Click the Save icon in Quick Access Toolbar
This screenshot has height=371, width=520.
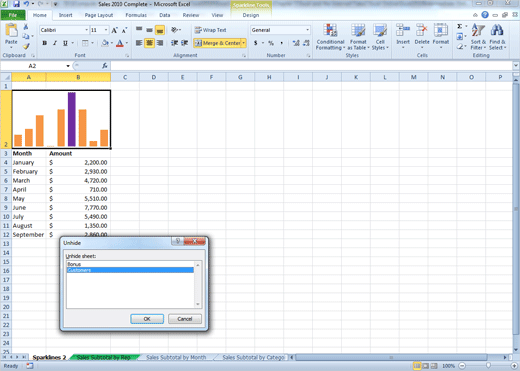tap(16, 4)
